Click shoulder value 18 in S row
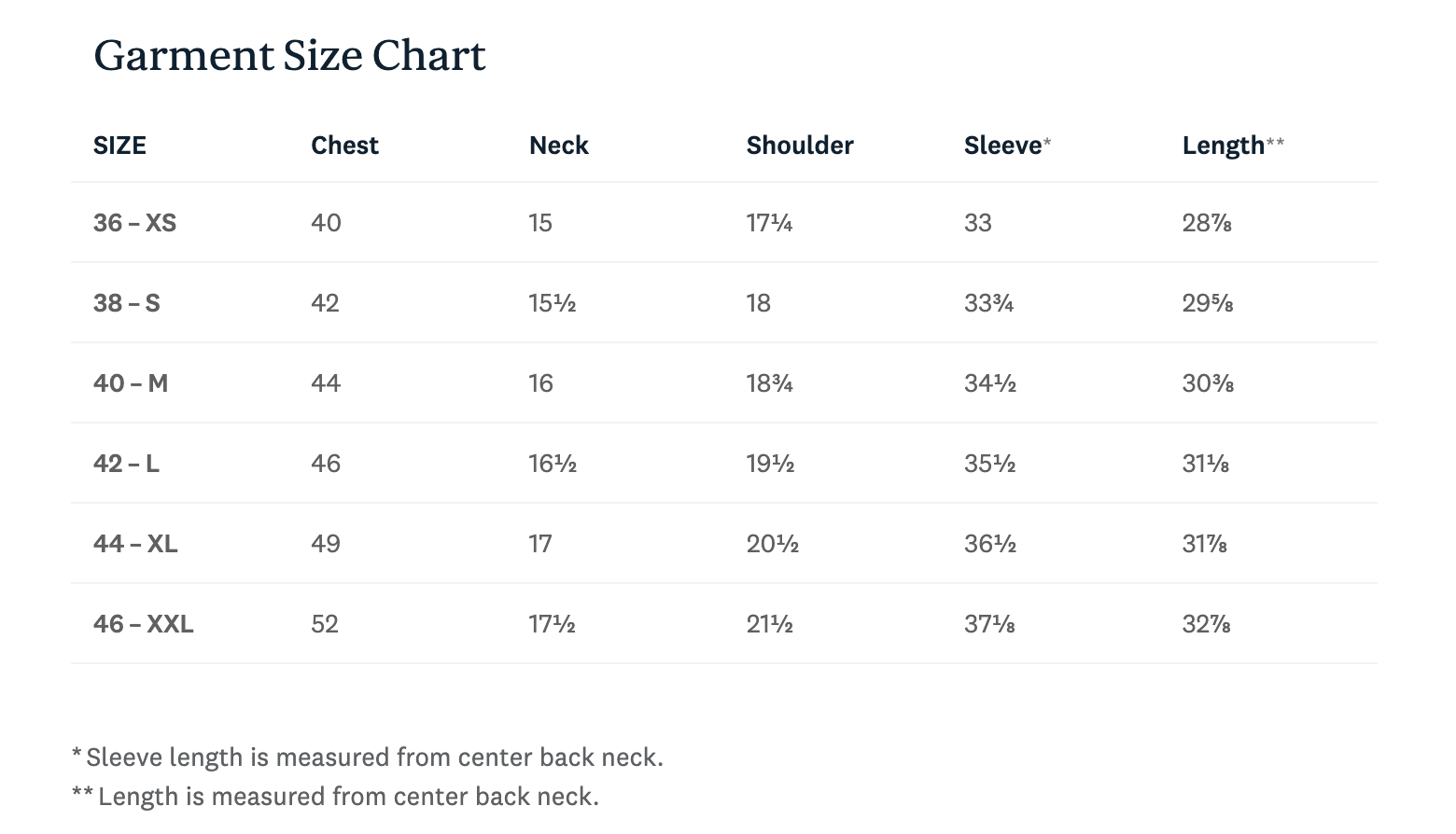1456x834 pixels. coord(758,303)
